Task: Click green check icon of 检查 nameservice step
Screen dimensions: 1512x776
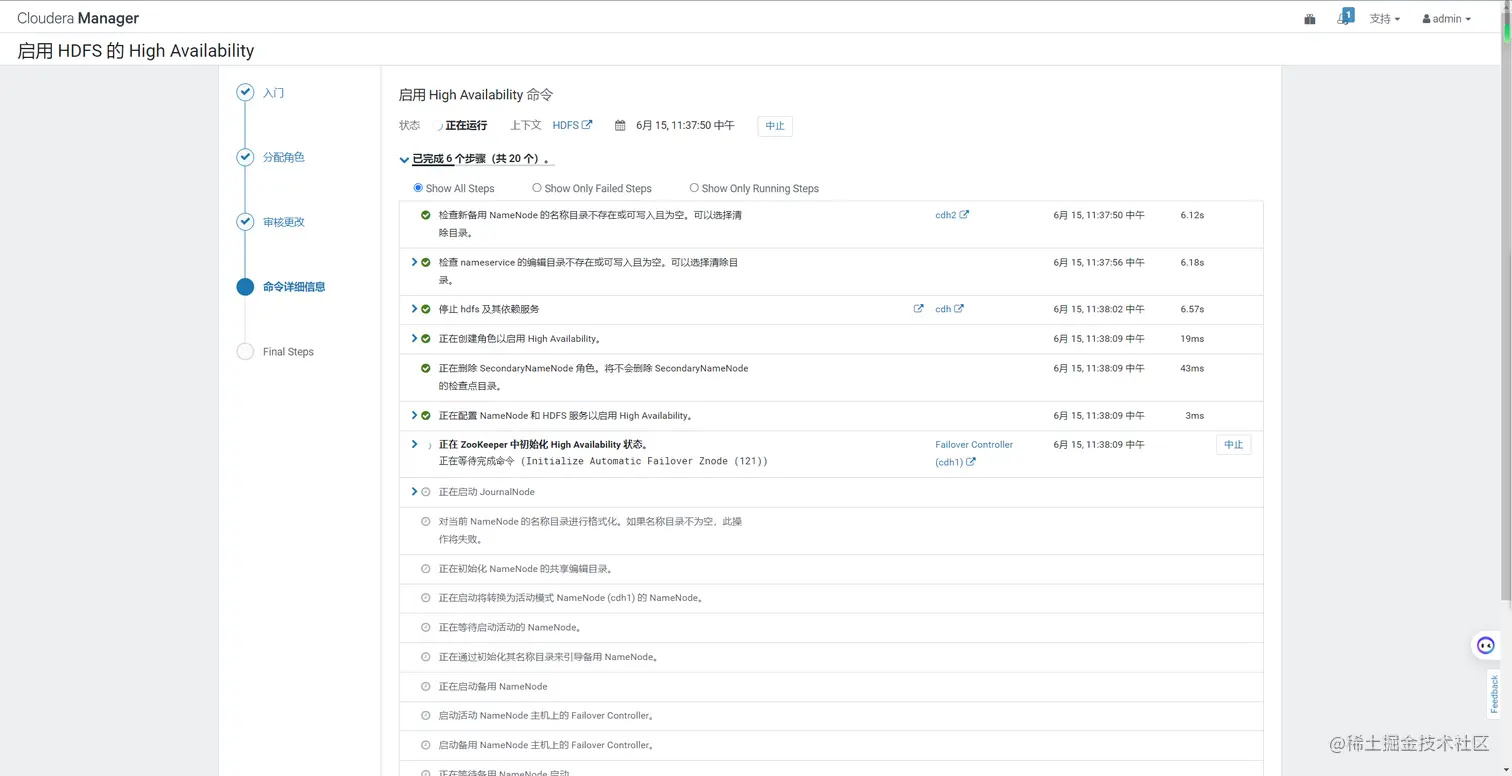Action: tap(426, 262)
